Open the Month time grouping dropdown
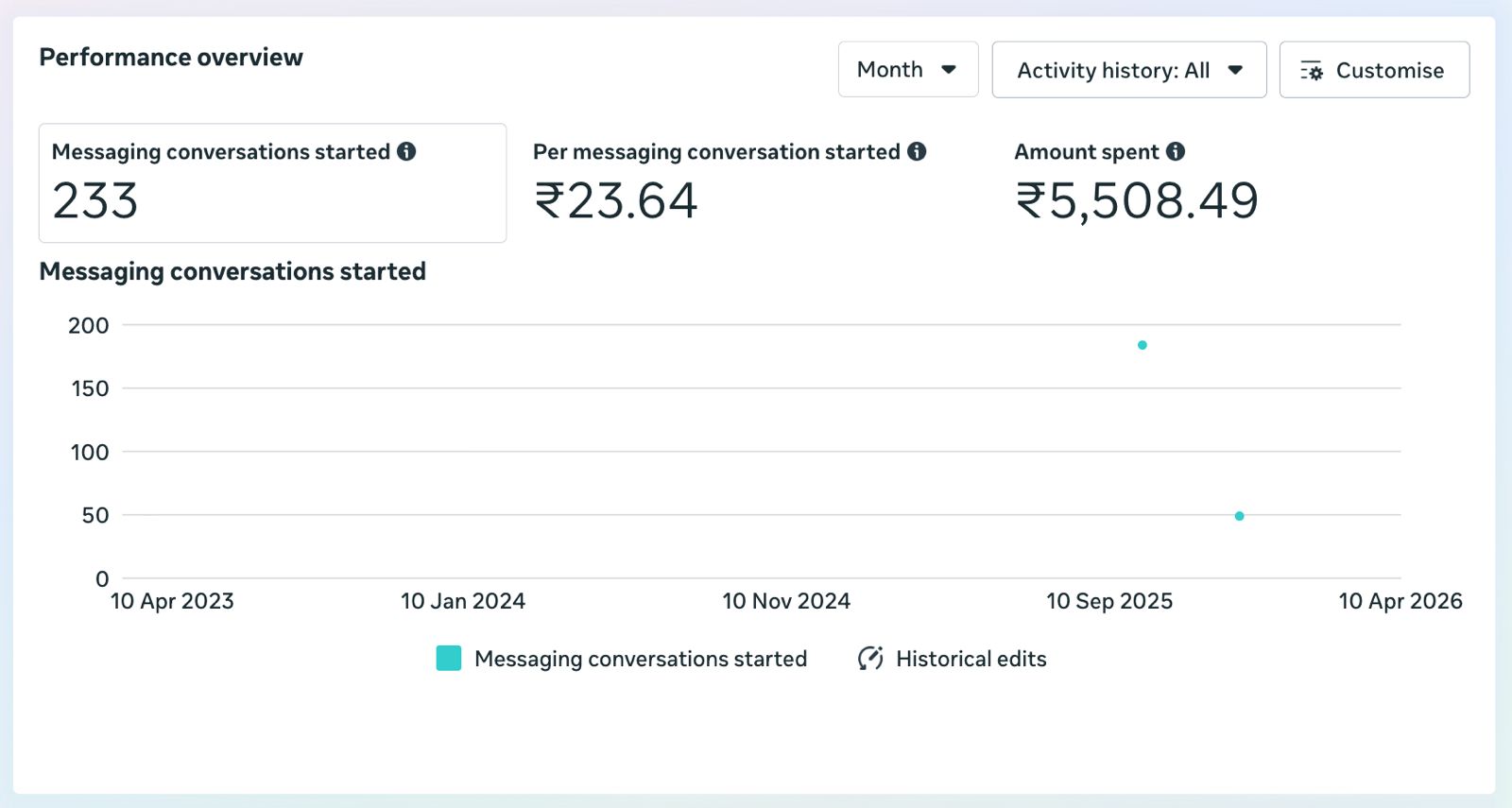This screenshot has height=808, width=1512. (x=908, y=69)
